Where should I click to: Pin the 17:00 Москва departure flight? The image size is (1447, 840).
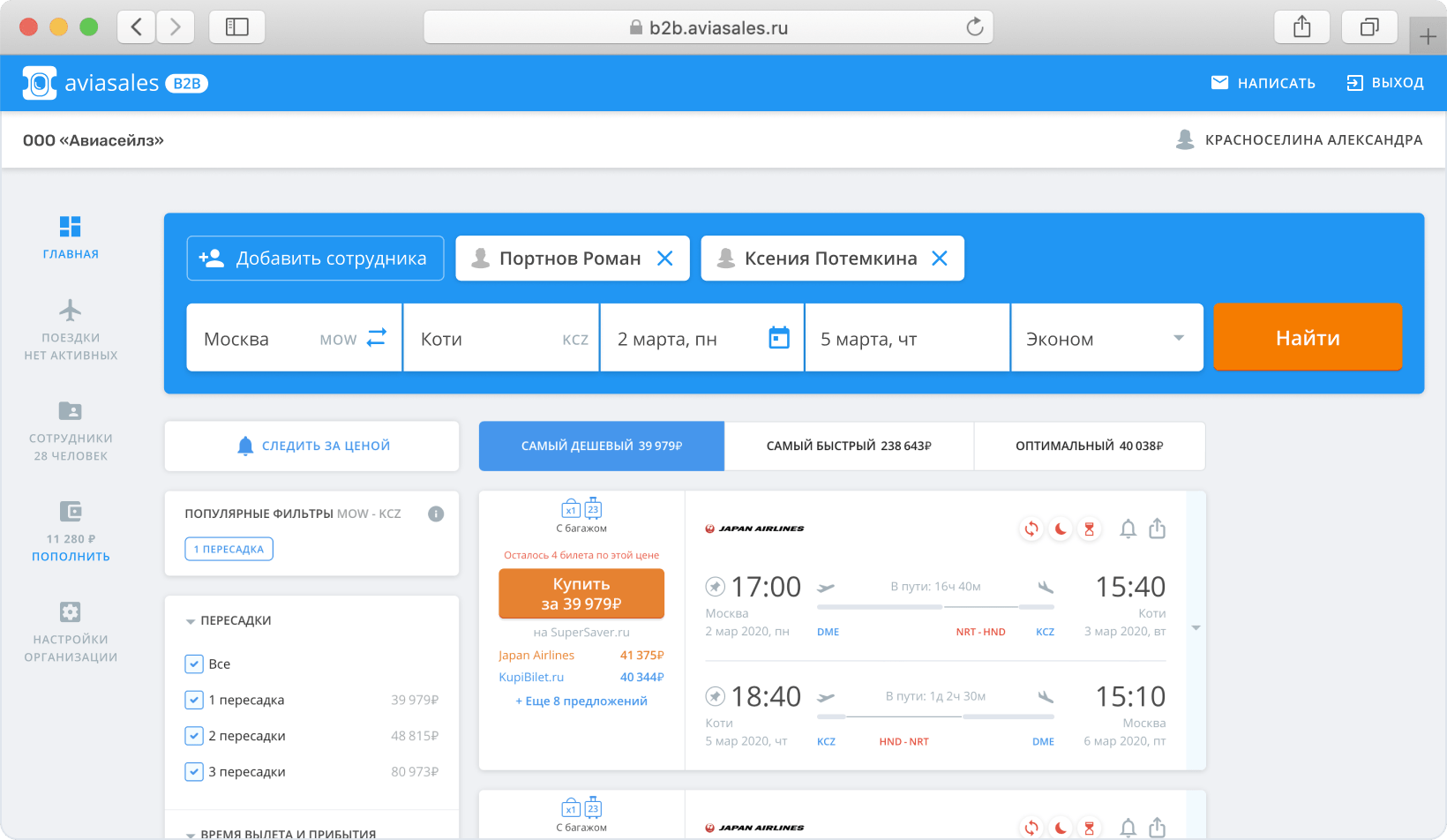pos(716,586)
